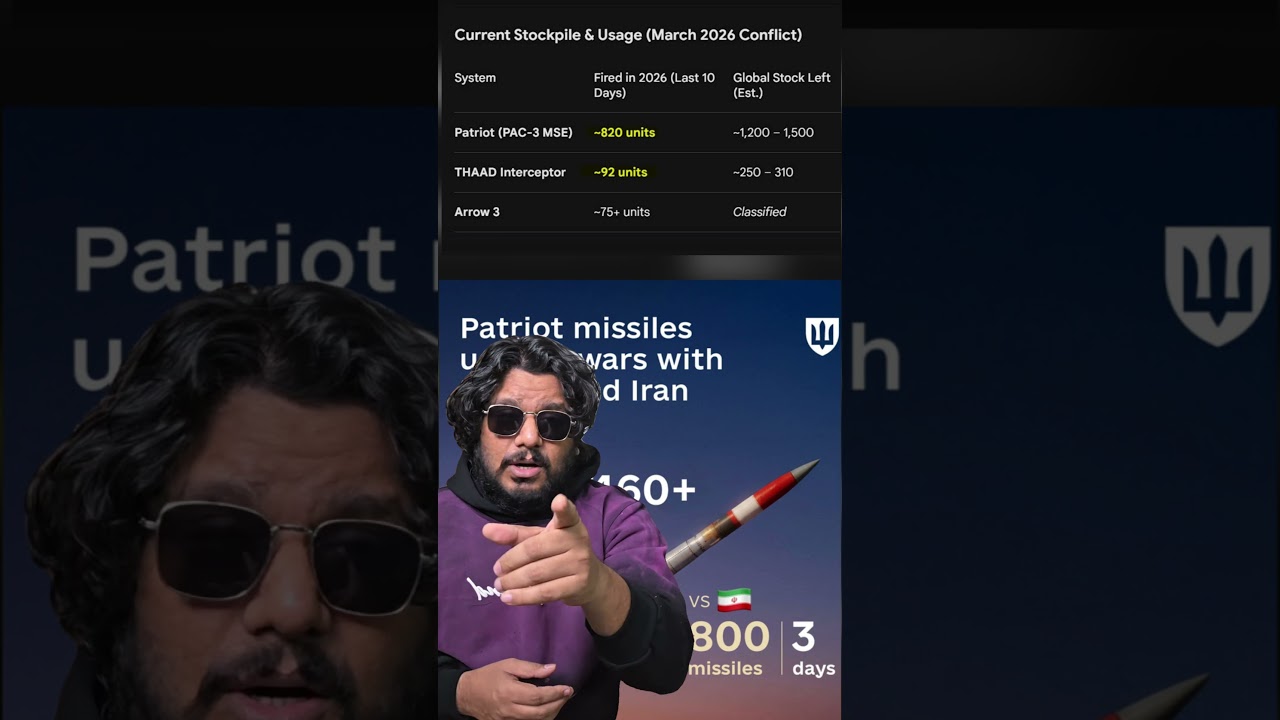1280x720 pixels.
Task: Expand the THAAD Interceptor row
Action: click(510, 172)
